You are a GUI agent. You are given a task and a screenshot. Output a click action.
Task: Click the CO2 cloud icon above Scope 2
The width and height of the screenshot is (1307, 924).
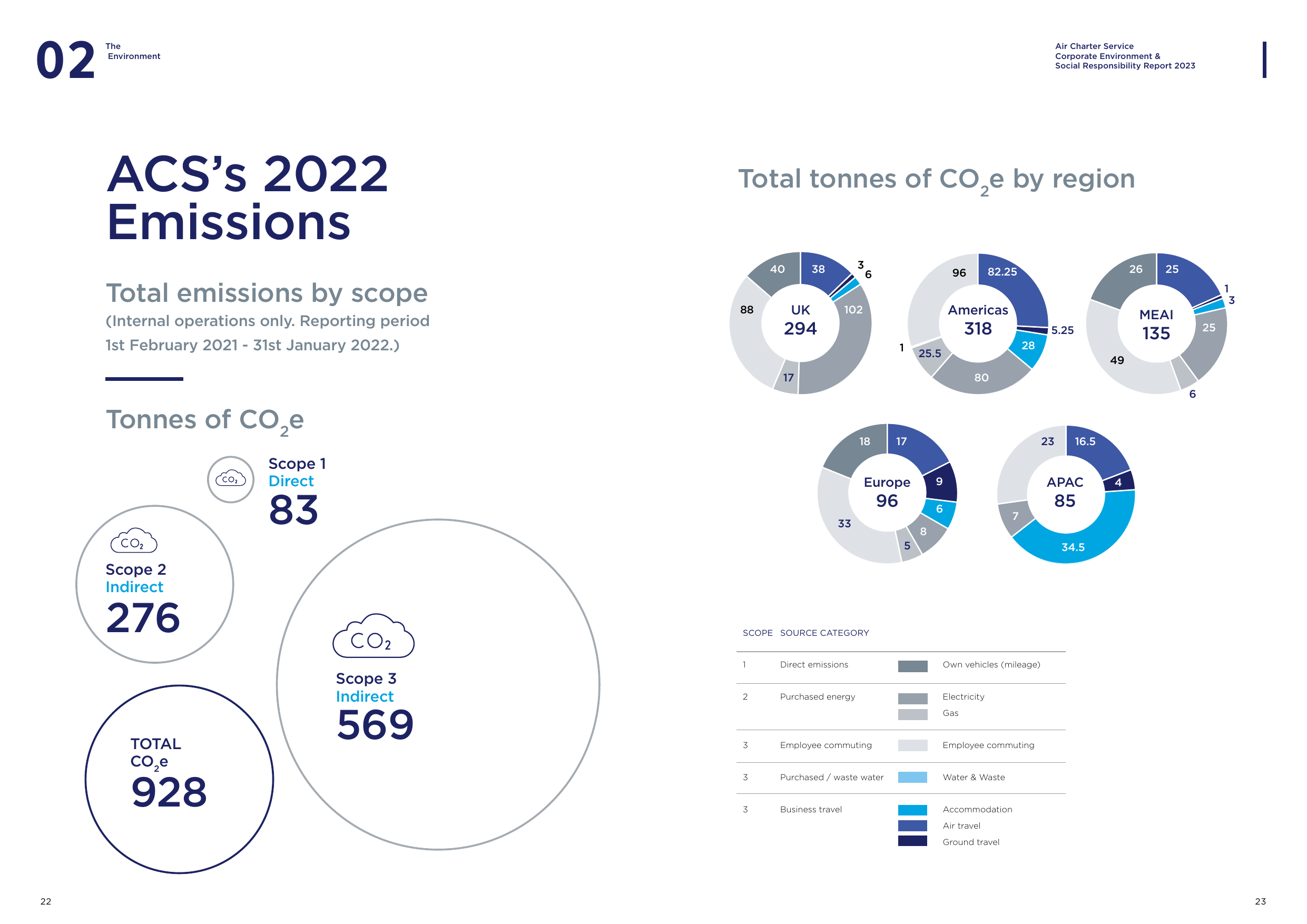tap(134, 541)
